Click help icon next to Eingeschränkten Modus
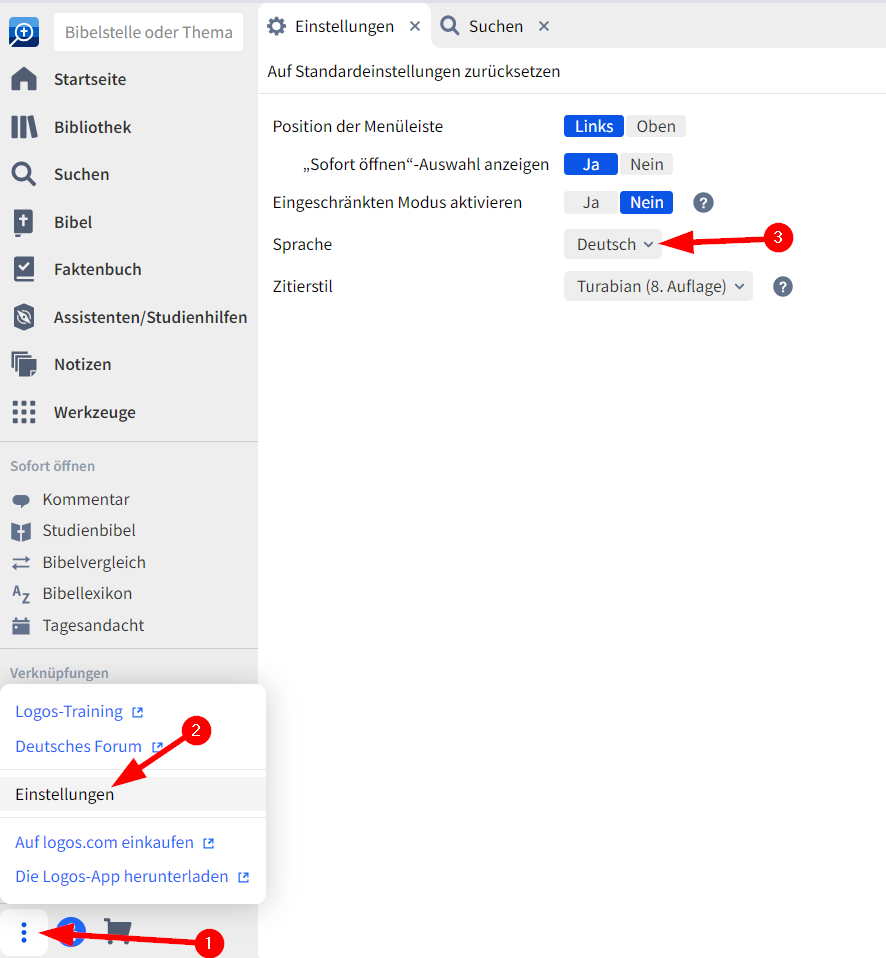Viewport: 886px width, 958px height. [x=703, y=203]
